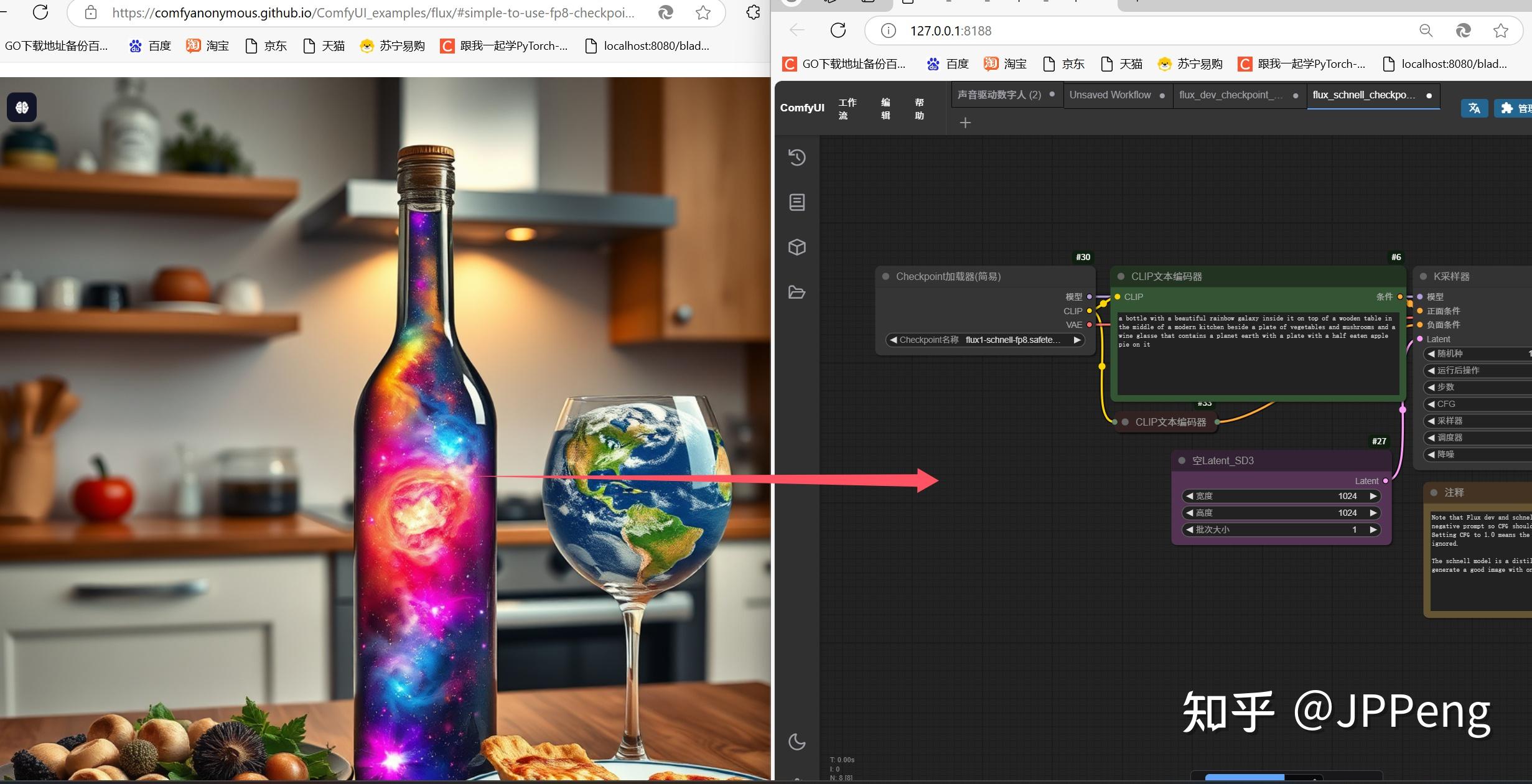Image resolution: width=1532 pixels, height=784 pixels.
Task: Open the 淘宝 bookmark in left browser
Action: pos(208,45)
